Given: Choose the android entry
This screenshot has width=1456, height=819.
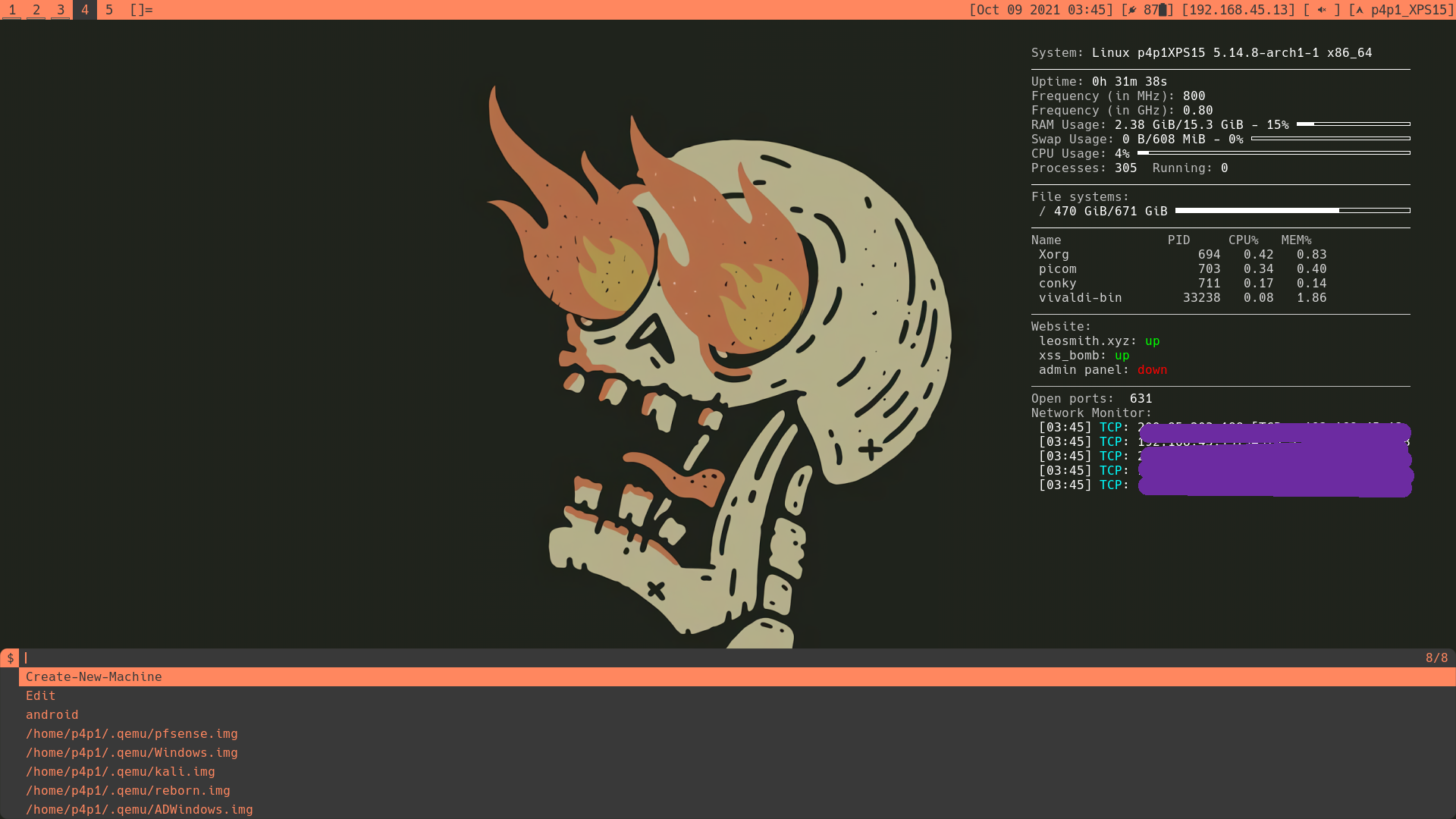Looking at the screenshot, I should 52,714.
